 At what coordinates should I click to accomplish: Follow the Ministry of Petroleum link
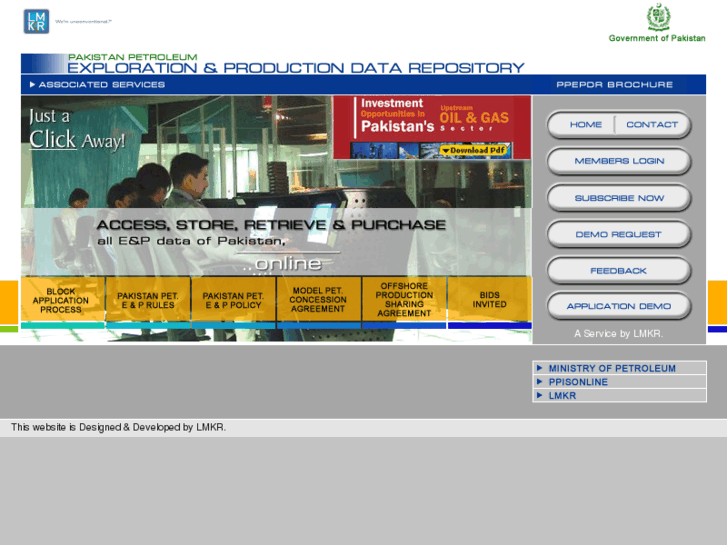(x=612, y=368)
